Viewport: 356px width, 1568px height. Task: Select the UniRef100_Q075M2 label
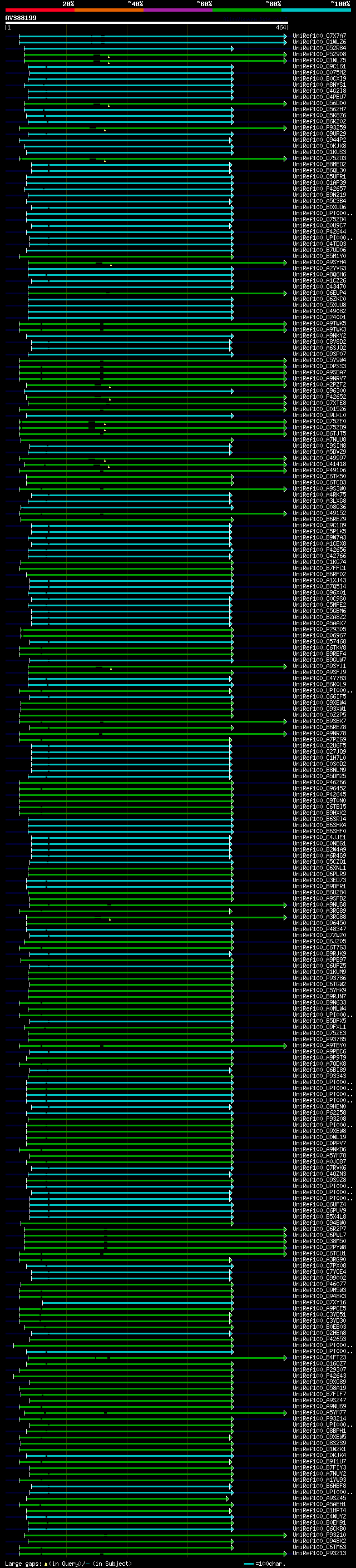[319, 72]
